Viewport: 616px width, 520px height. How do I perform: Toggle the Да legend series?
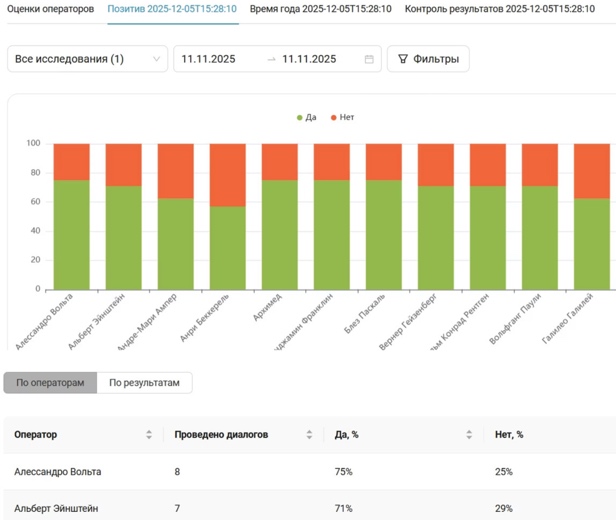(x=306, y=117)
